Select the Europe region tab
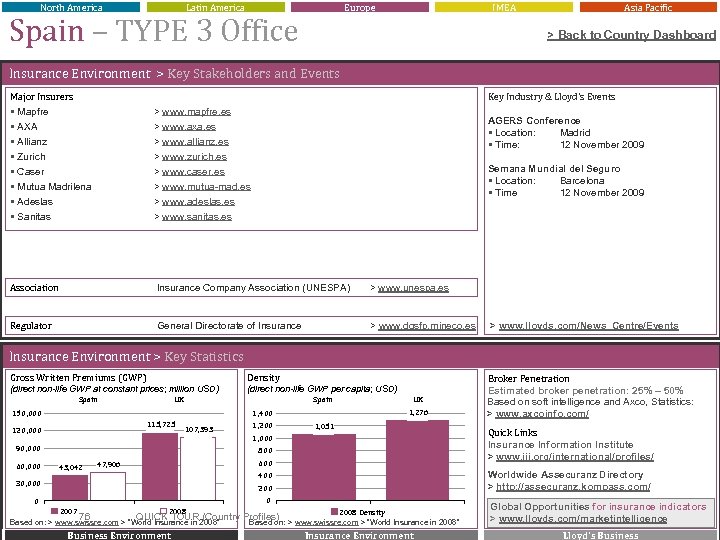 (x=360, y=7)
